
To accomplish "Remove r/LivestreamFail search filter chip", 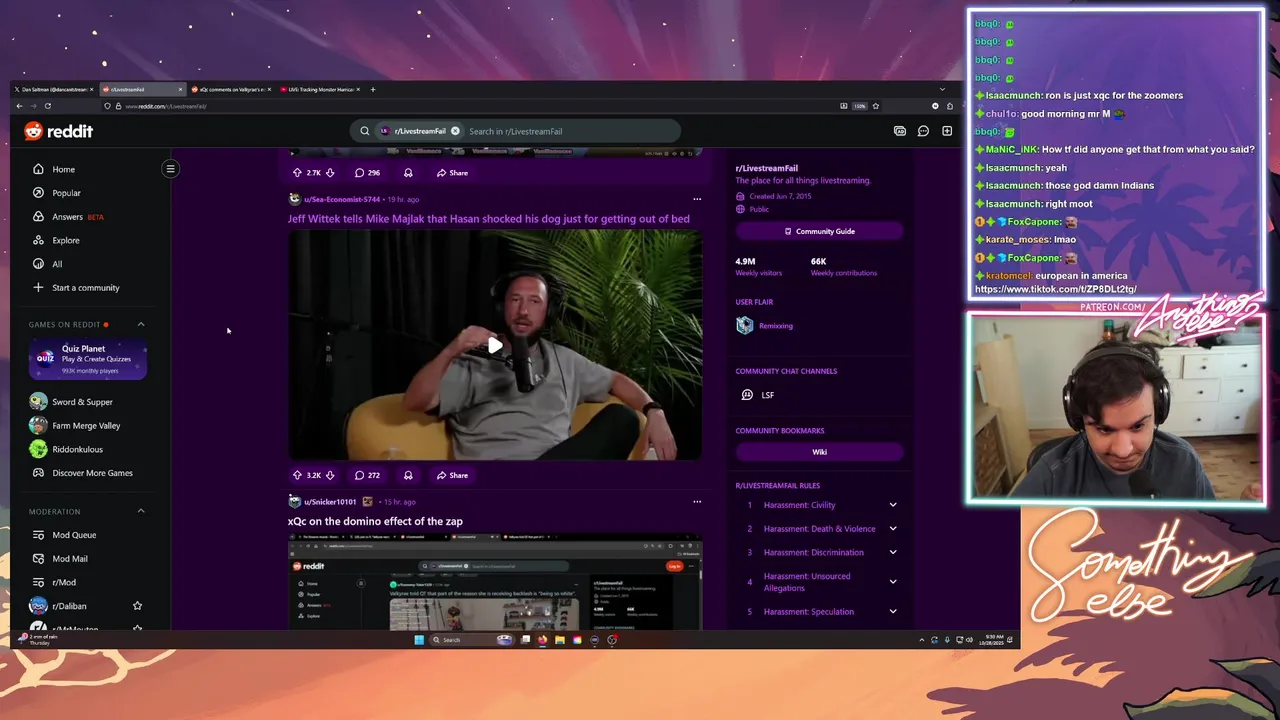I will 455,131.
